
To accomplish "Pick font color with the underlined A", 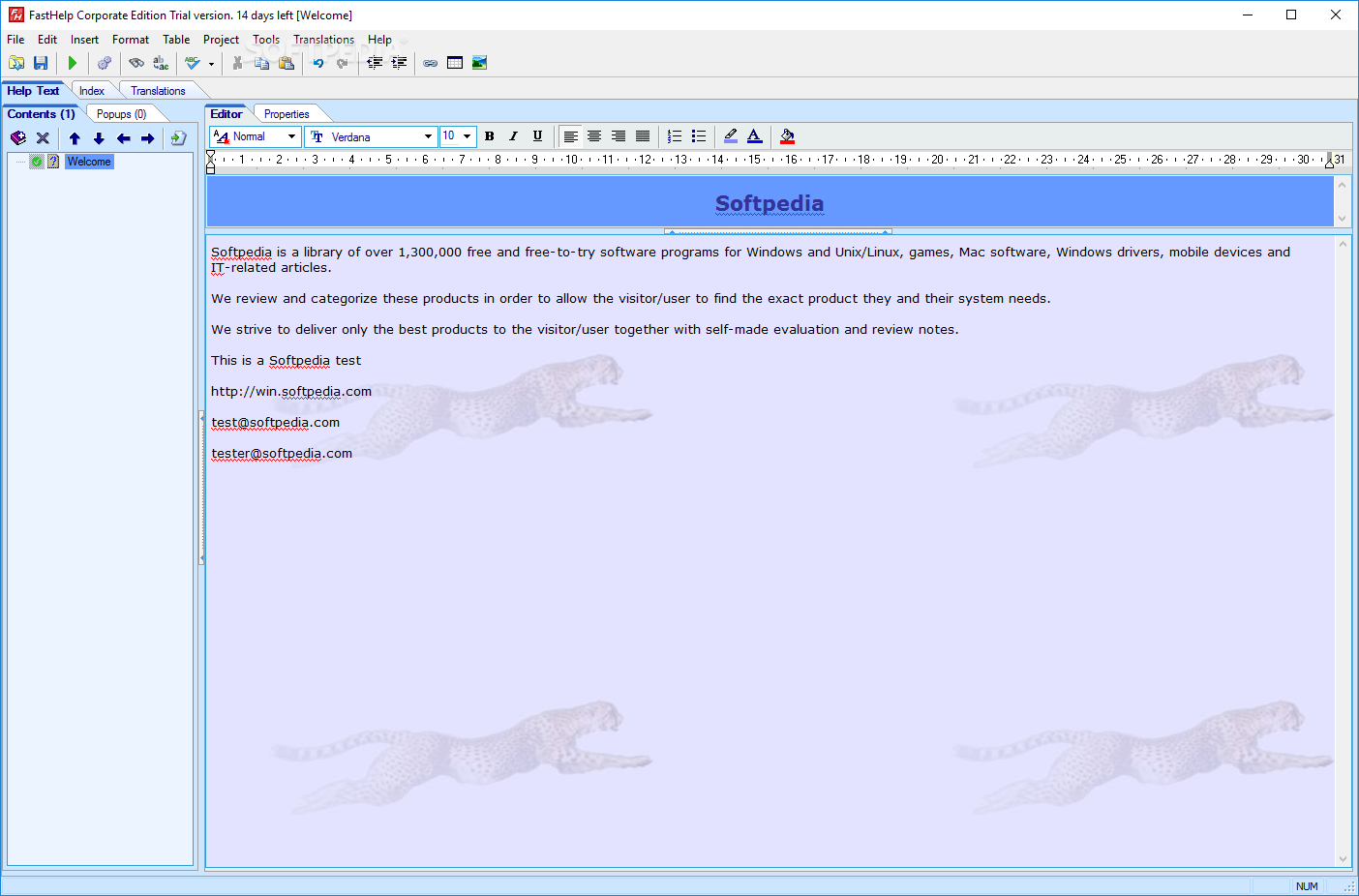I will 755,136.
